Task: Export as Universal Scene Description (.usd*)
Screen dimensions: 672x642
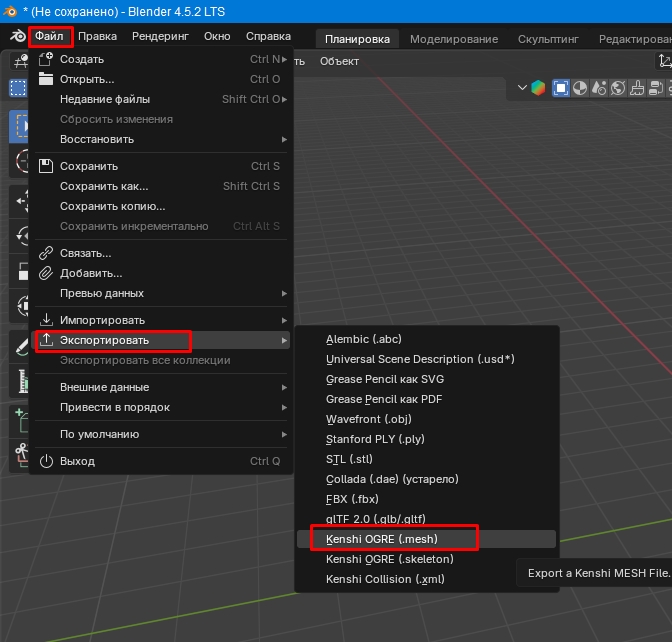Action: 426,359
